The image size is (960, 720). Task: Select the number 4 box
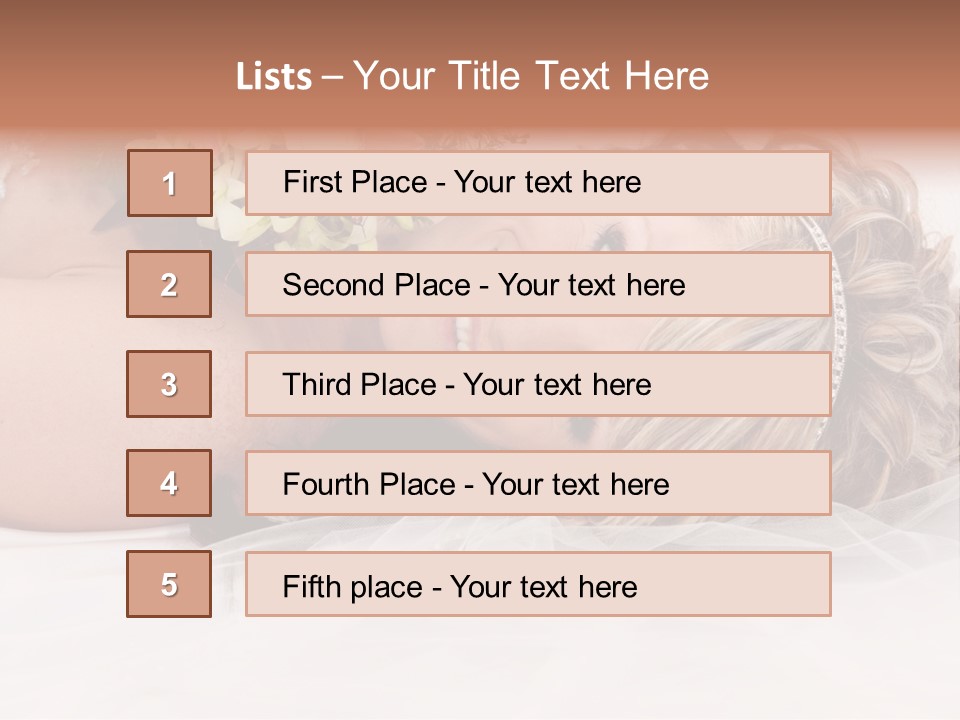coord(169,483)
